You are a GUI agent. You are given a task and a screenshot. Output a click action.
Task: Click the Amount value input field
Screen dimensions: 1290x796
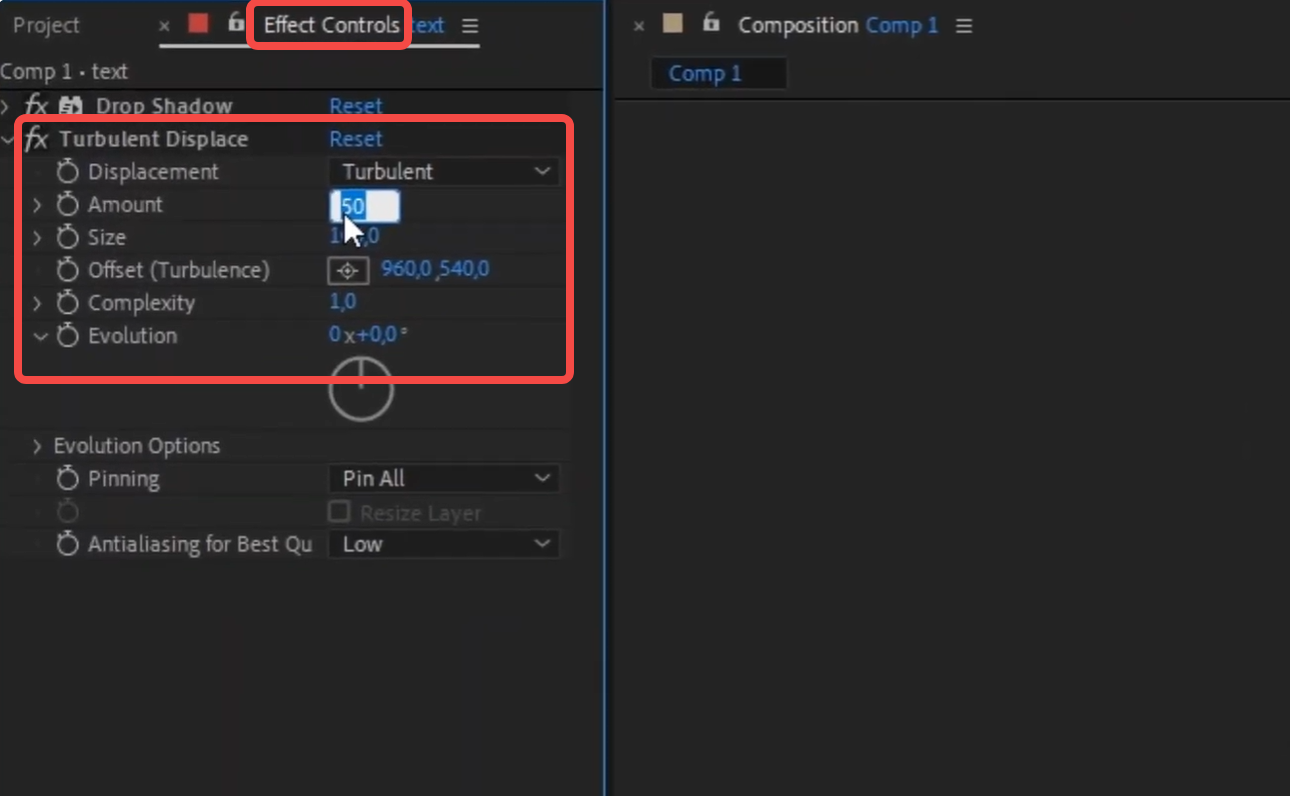coord(365,207)
